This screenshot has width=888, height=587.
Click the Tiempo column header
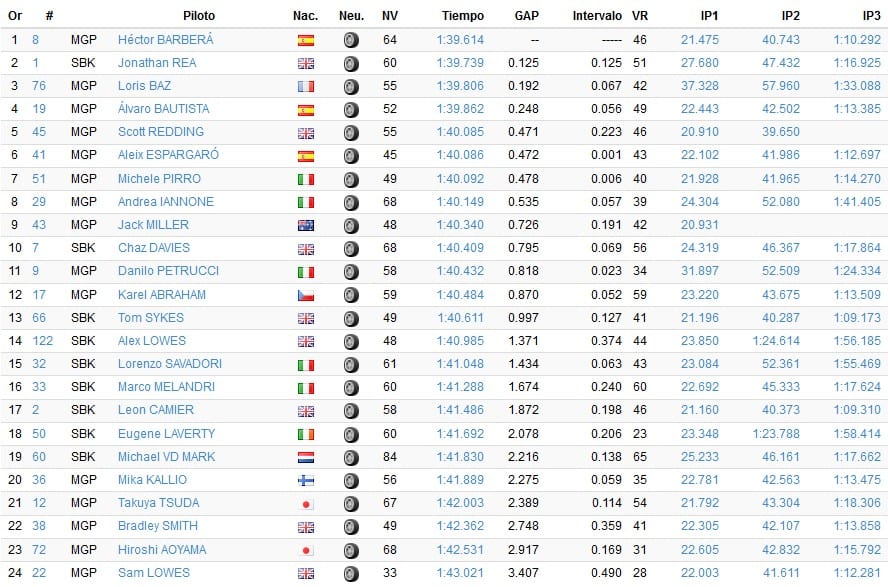[463, 16]
